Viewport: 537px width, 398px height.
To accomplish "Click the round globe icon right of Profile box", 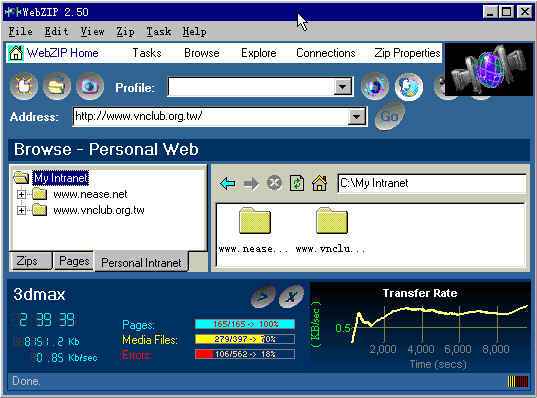I will point(375,86).
